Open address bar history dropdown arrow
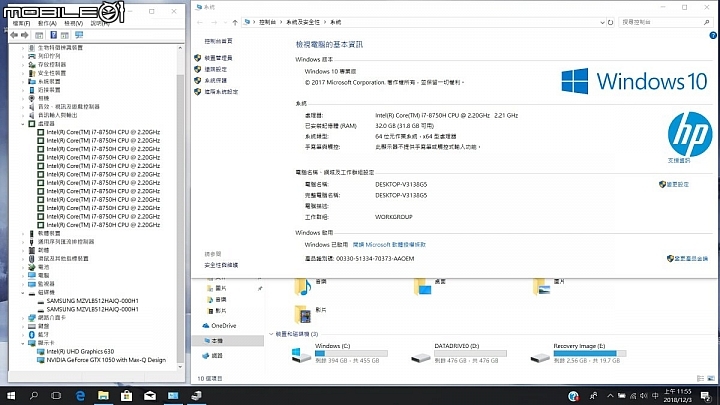The height and width of the screenshot is (405, 720). click(602, 22)
